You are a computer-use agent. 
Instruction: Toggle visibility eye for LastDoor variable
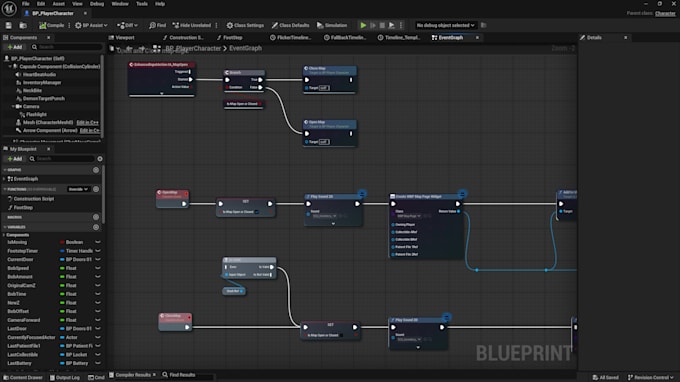(x=98, y=329)
